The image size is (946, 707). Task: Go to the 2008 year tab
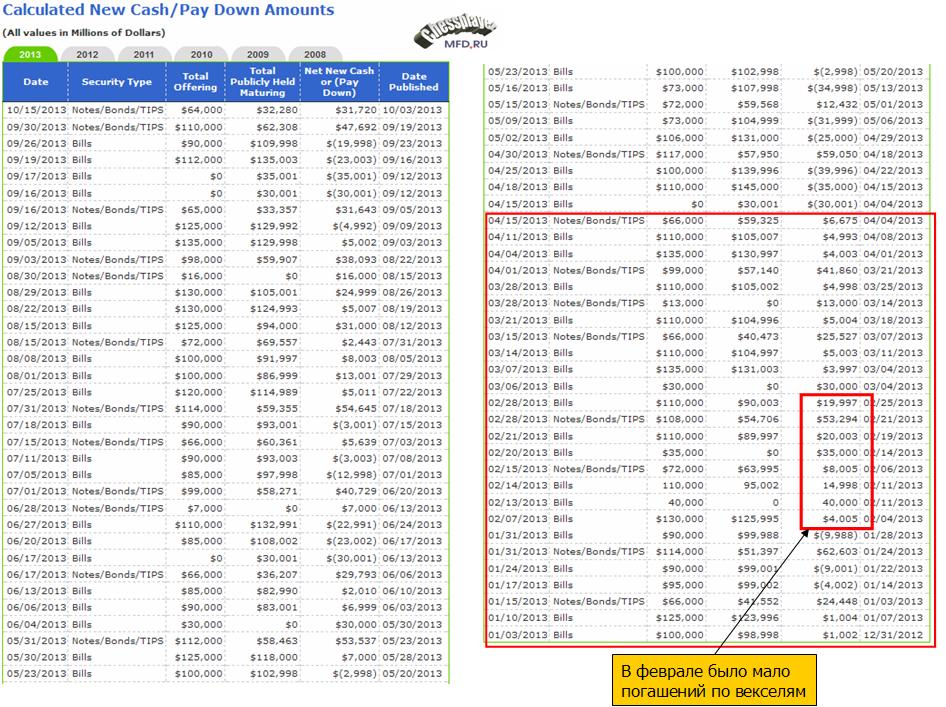[x=315, y=54]
